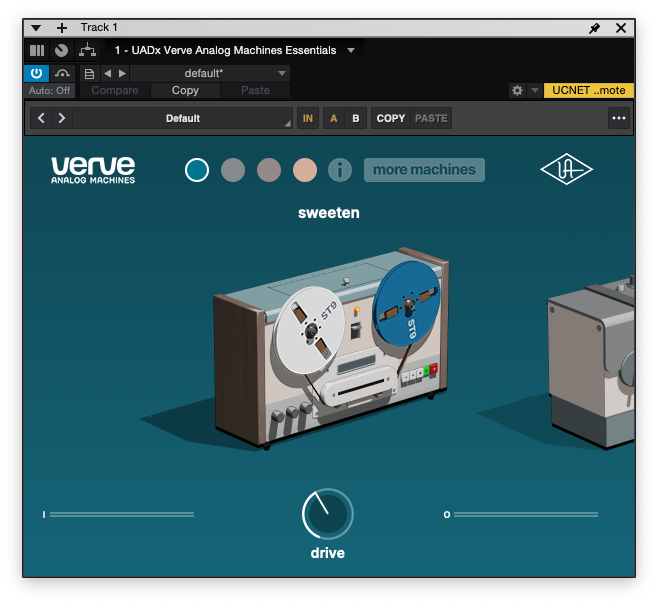The width and height of the screenshot is (658, 604).
Task: Toggle the IN bypass button
Action: 308,118
